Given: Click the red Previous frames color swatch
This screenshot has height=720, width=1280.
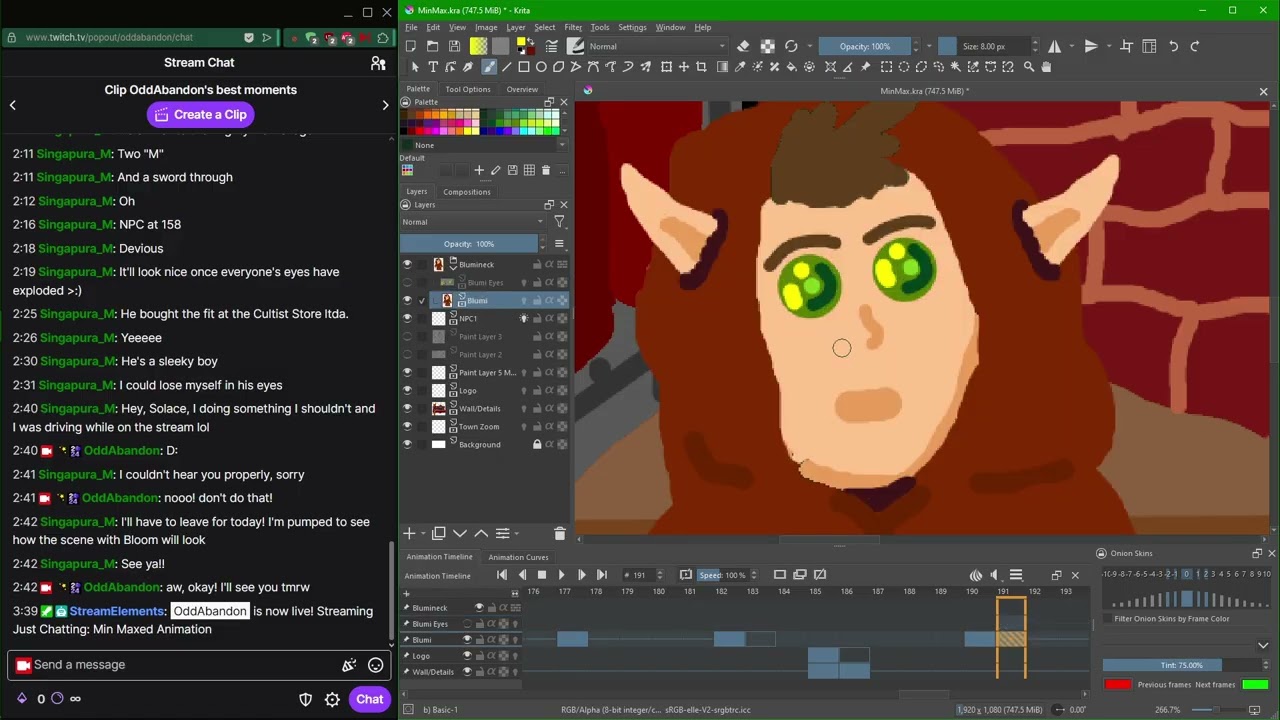Looking at the screenshot, I should pyautogui.click(x=1118, y=685).
